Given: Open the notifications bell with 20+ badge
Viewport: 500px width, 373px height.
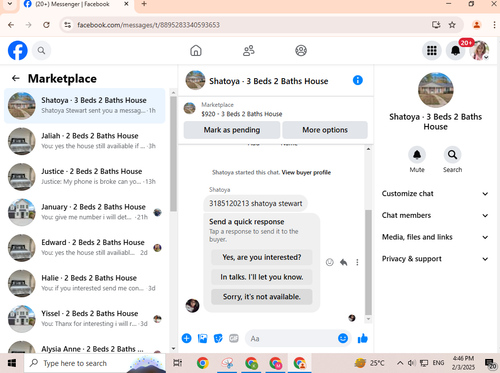Looking at the screenshot, I should point(456,51).
